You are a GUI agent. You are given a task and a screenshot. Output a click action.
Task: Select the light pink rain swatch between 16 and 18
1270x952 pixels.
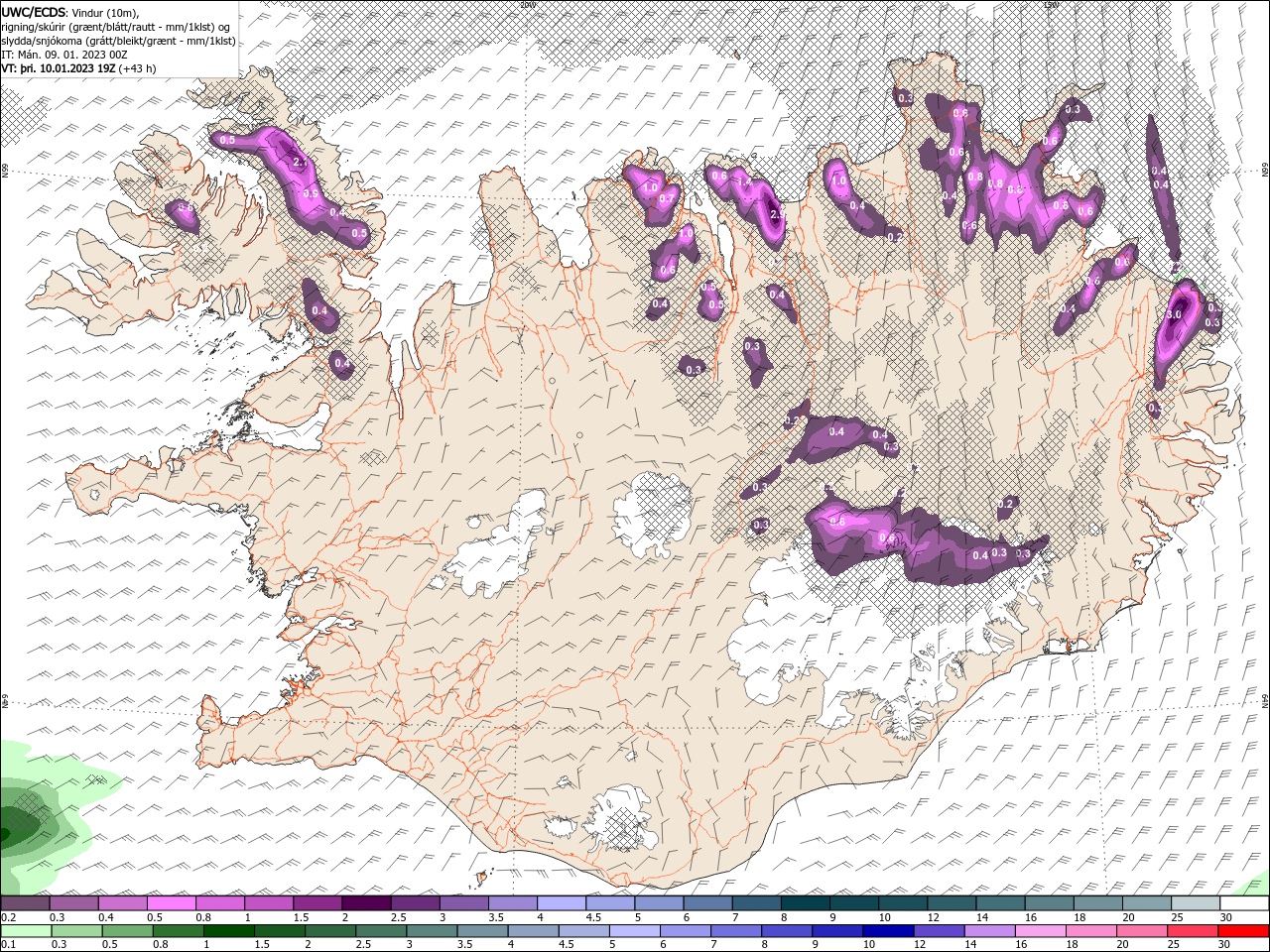coord(1041,931)
